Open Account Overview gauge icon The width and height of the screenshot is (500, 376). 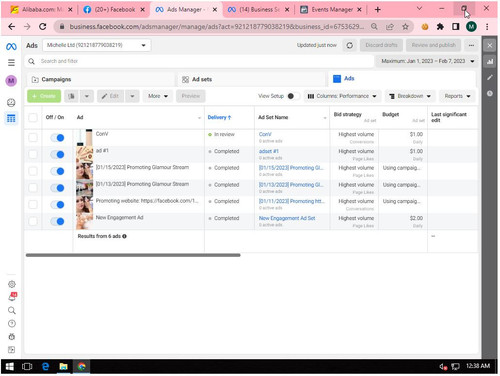click(11, 102)
